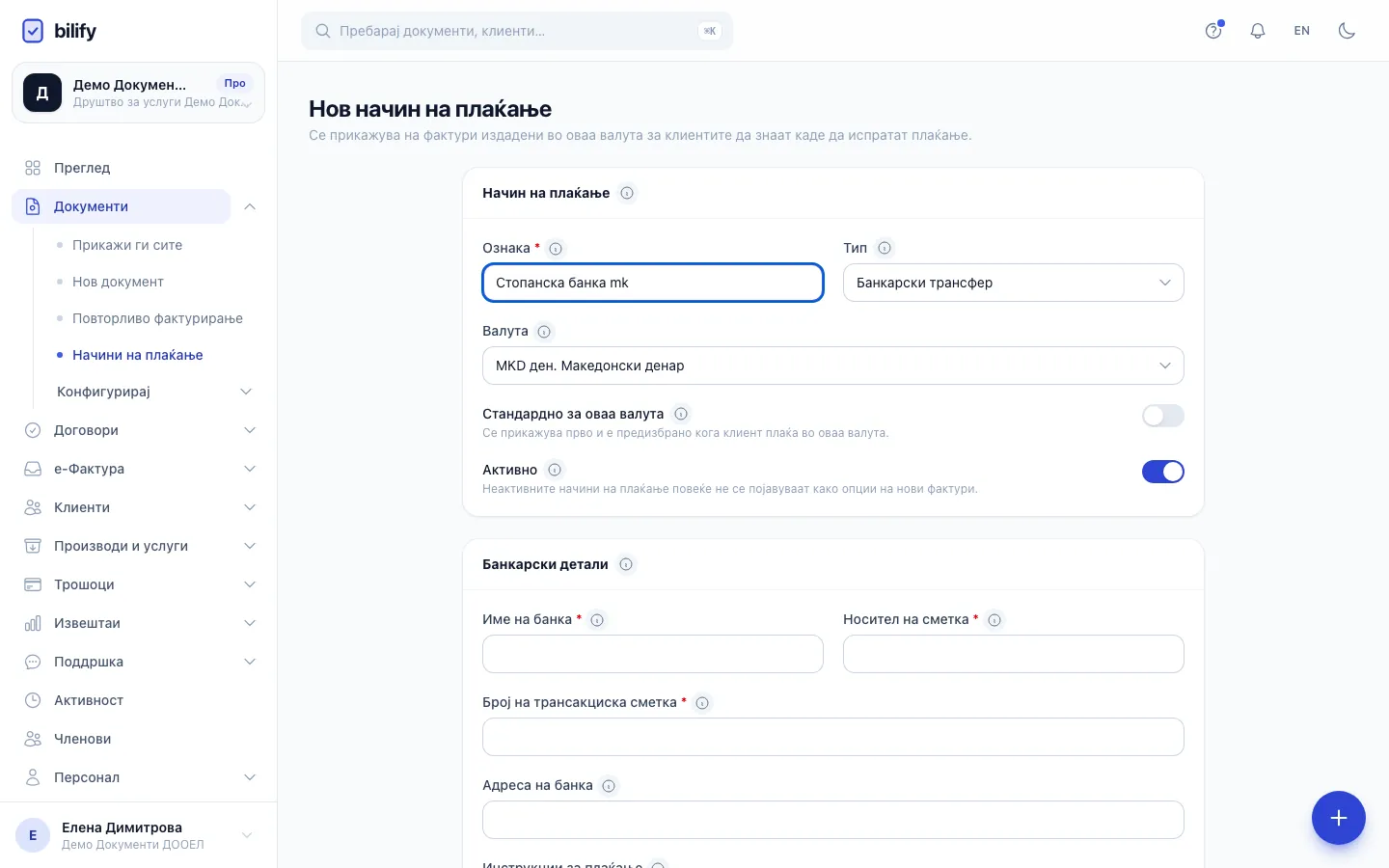
Task: Toggle dark mode with the moon icon
Action: coord(1347,31)
